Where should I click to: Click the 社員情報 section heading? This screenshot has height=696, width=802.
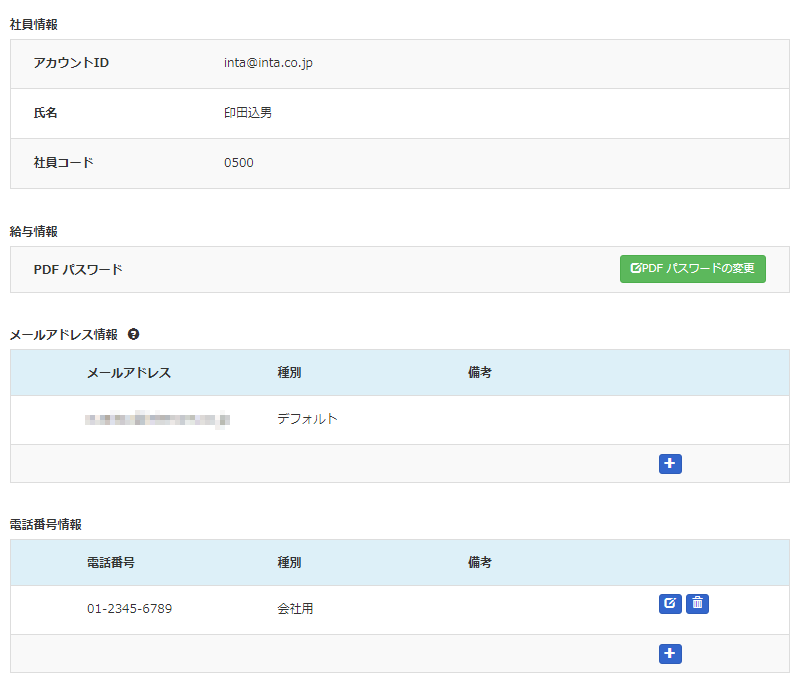[34, 24]
